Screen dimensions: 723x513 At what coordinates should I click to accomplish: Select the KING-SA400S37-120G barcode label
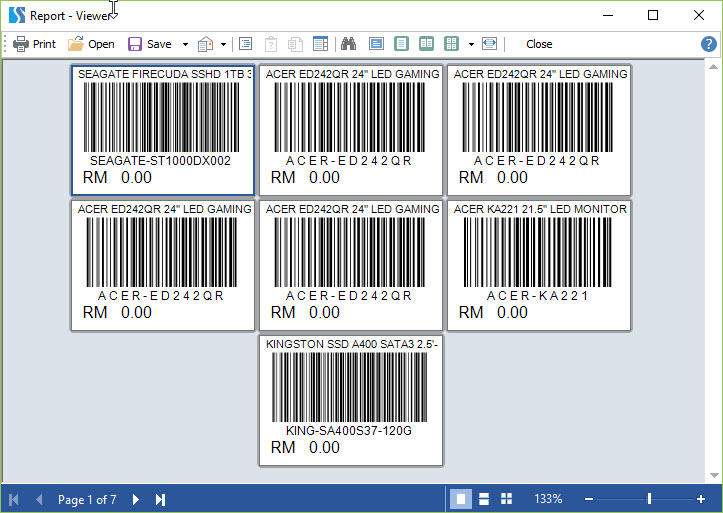click(351, 400)
